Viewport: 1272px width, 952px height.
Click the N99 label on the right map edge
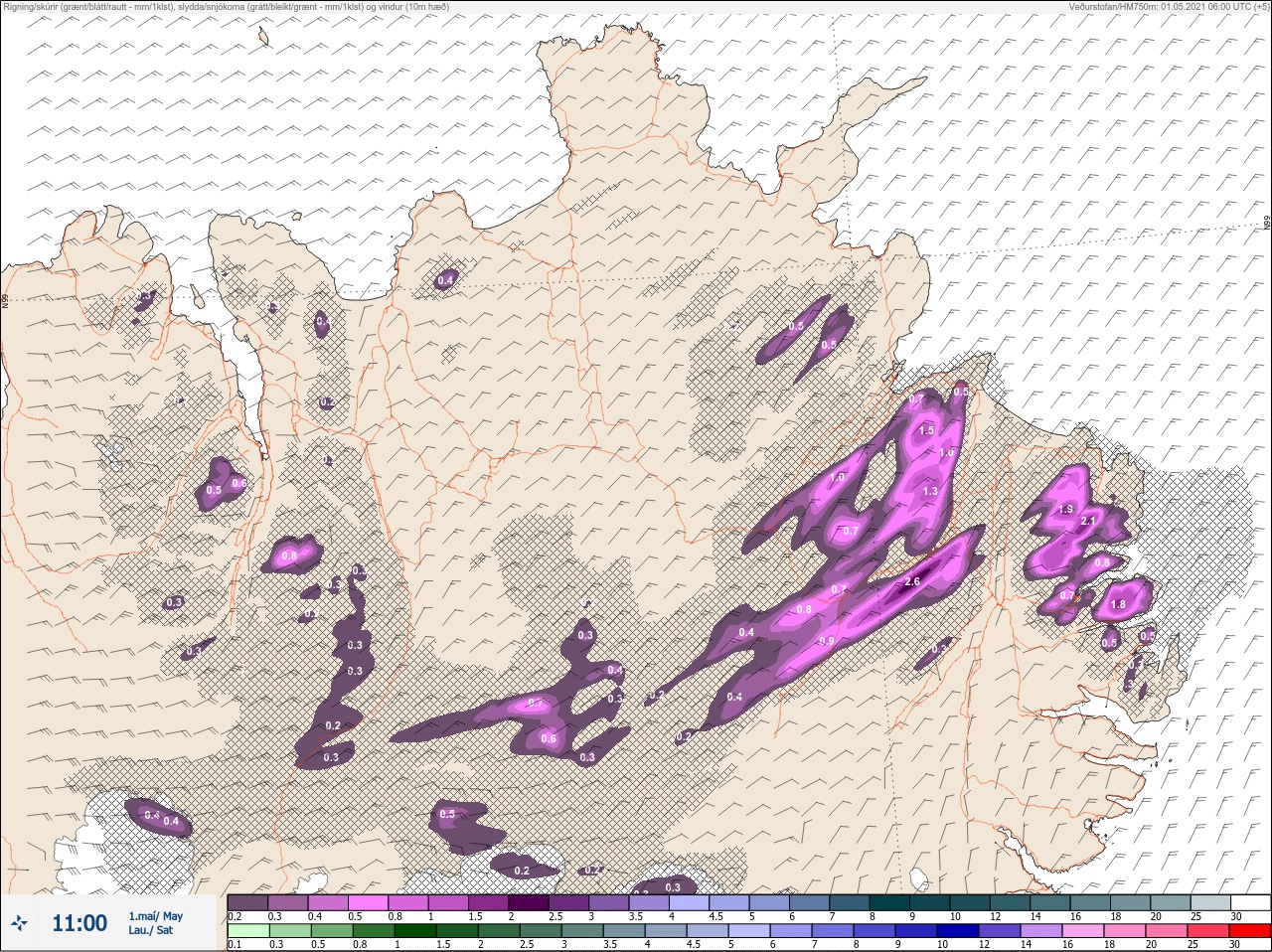coord(1267,224)
